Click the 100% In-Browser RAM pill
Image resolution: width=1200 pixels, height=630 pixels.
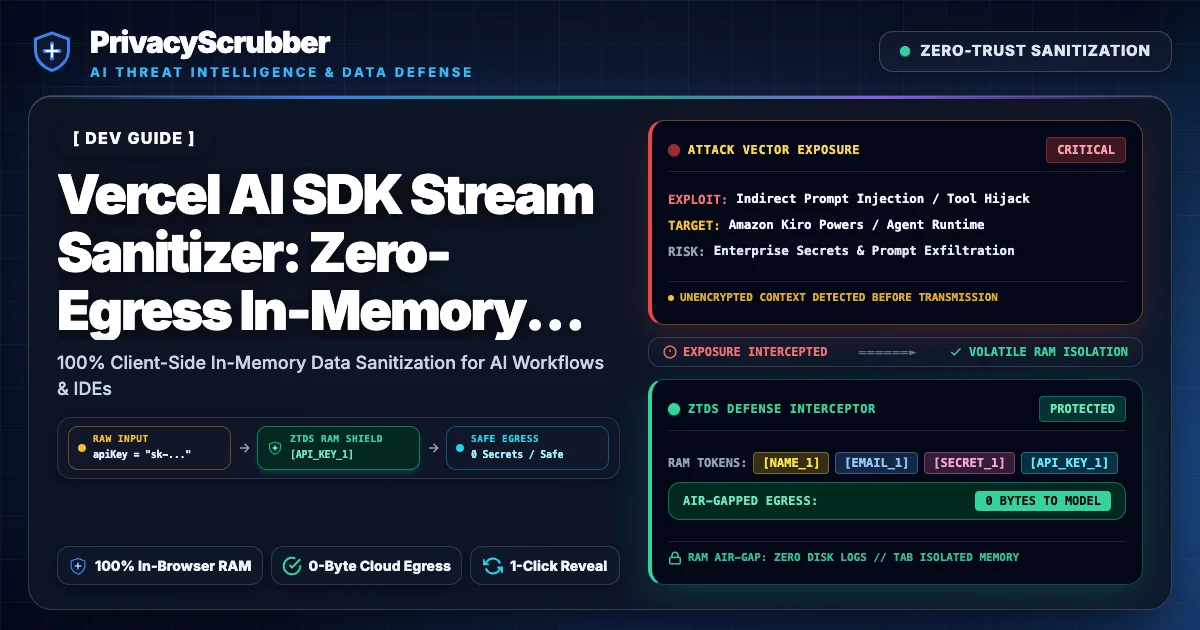coord(161,566)
